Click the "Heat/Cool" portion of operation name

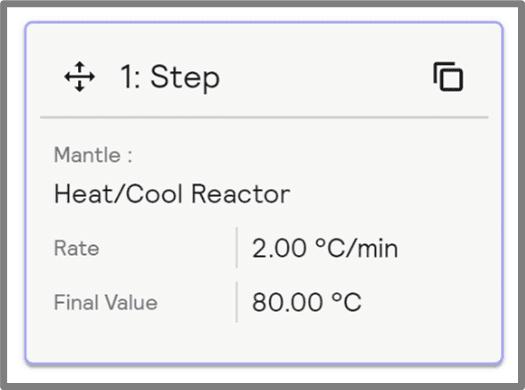[118, 194]
